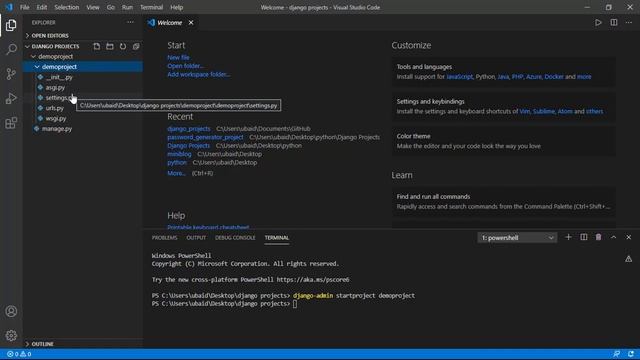This screenshot has width=640, height=360.
Task: Click the notifications icon in status bar
Action: pyautogui.click(x=631, y=354)
